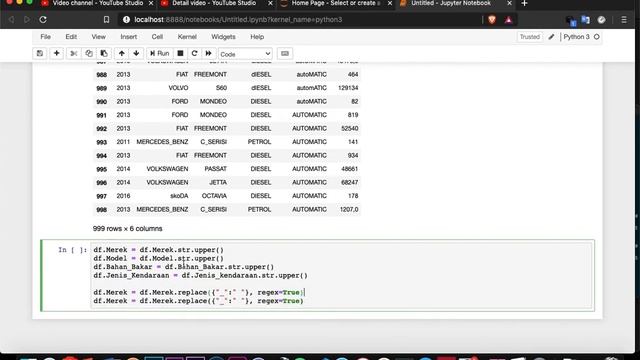Click the localhost address bar
The image size is (640, 360).
pos(300,20)
